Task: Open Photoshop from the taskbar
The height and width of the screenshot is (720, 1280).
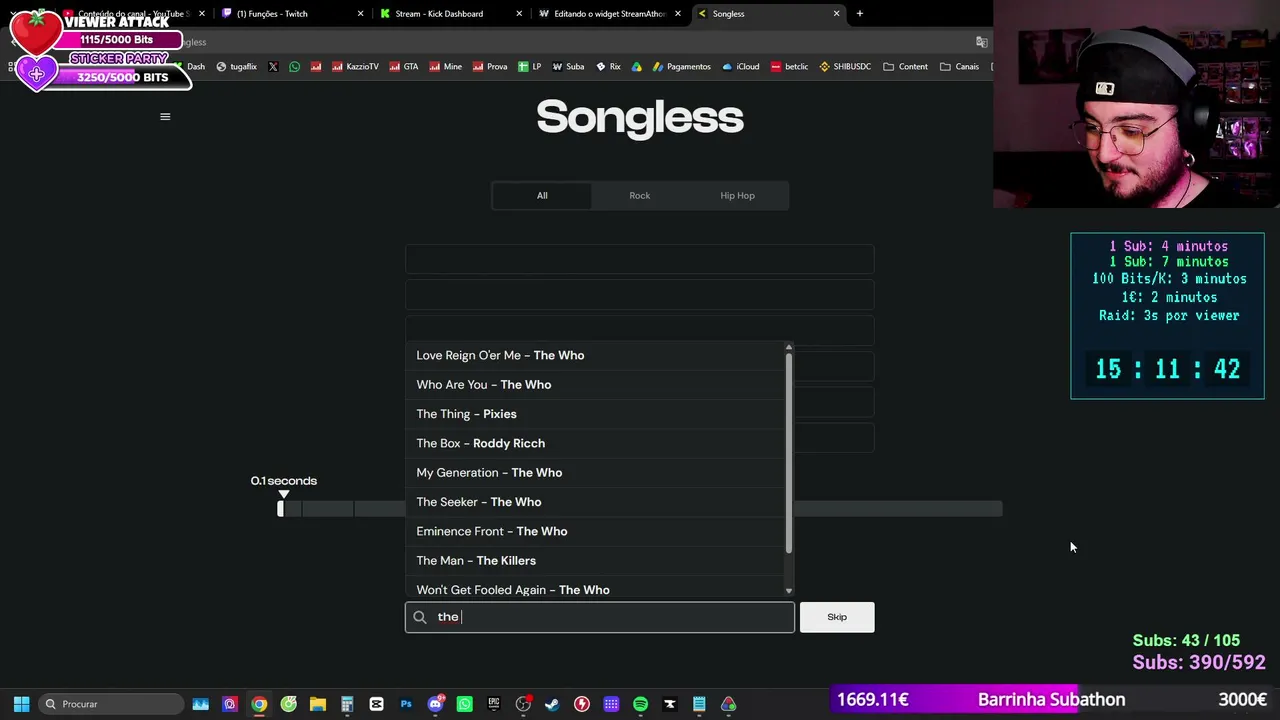Action: coord(406,704)
